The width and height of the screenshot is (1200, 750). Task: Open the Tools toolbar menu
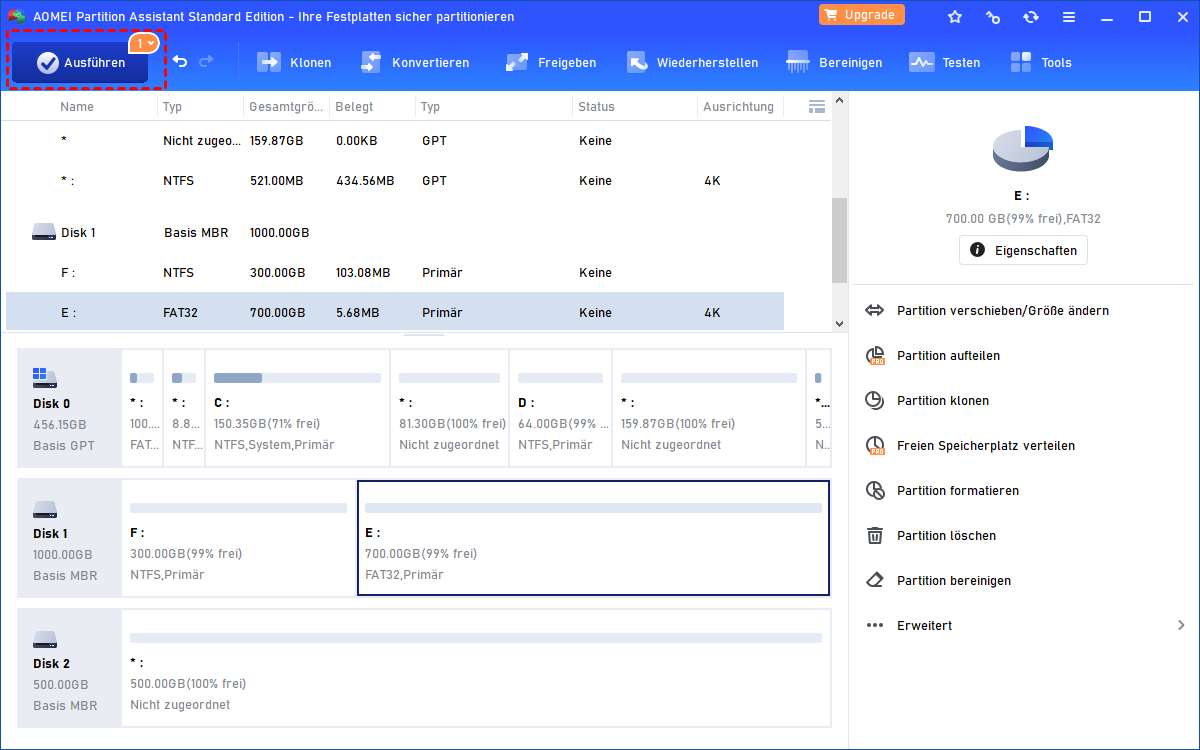[x=1040, y=62]
